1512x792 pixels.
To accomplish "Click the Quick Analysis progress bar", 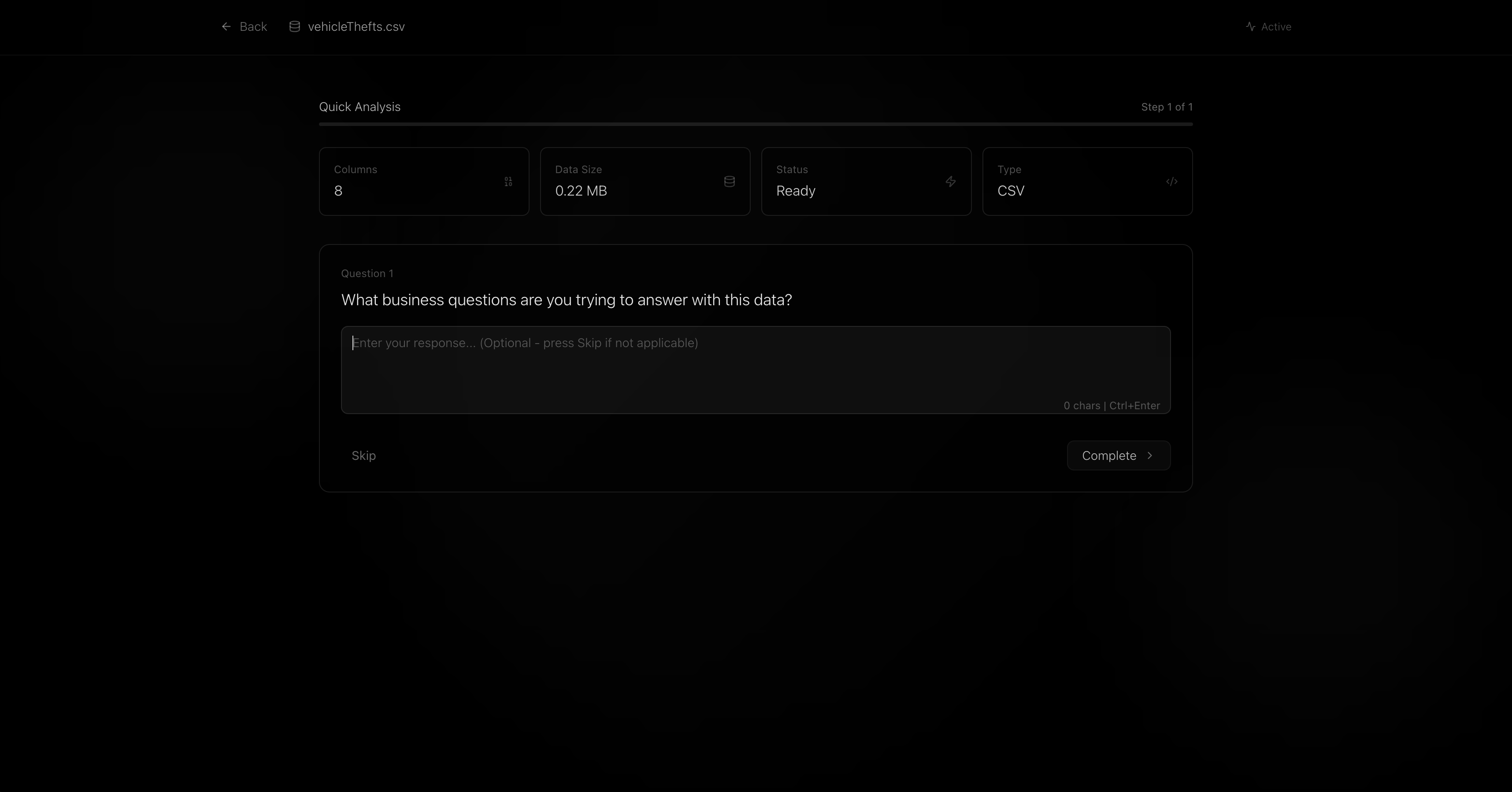I will [756, 124].
